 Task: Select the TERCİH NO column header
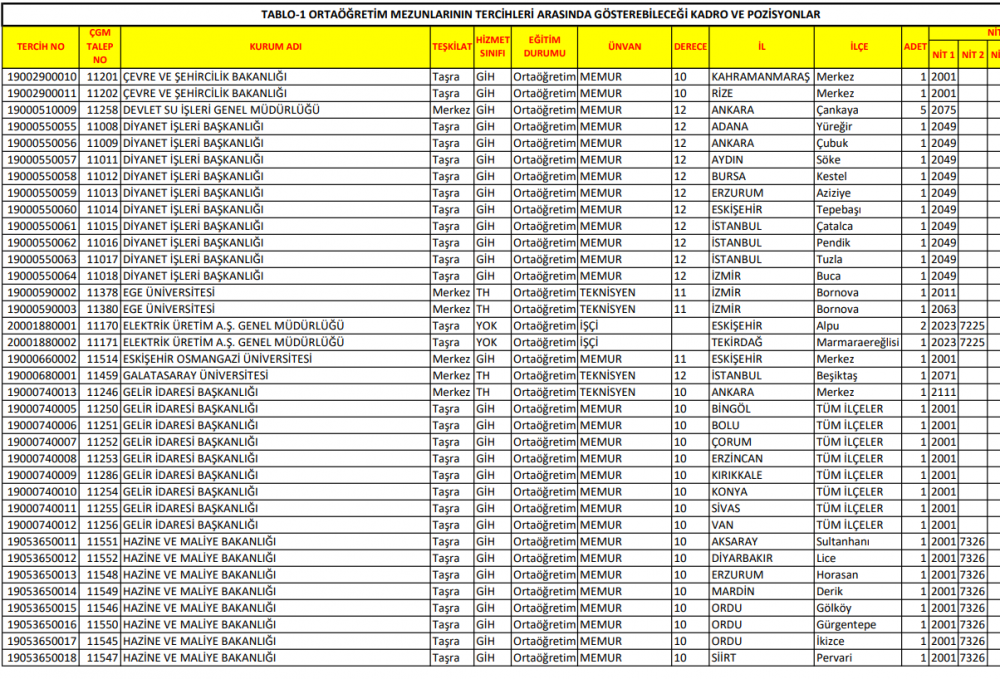43,47
